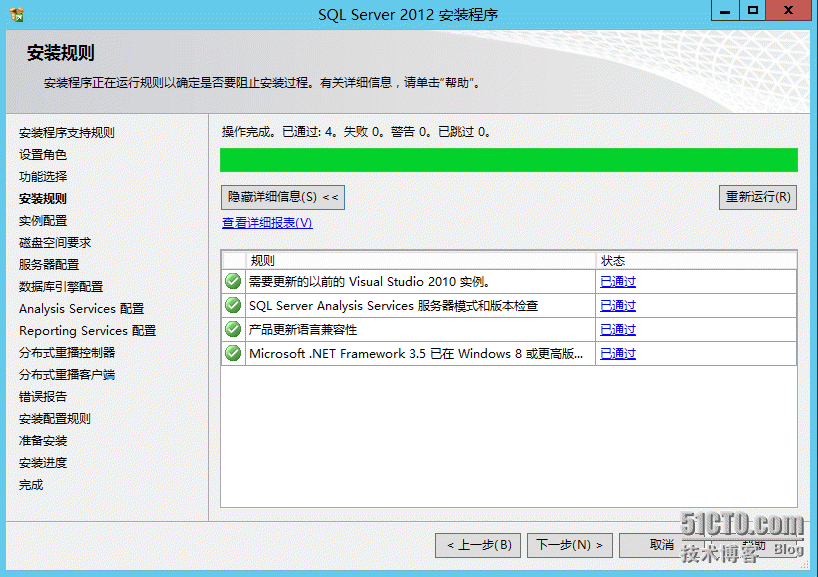Viewport: 818px width, 577px height.
Task: Select 安装进度 step in sidebar
Action: point(43,463)
